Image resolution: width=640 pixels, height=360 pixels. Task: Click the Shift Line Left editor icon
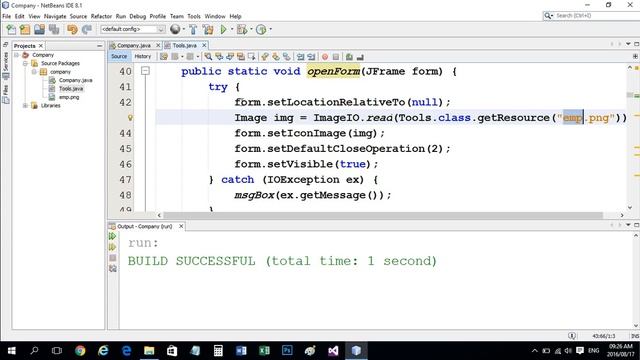pyautogui.click(x=300, y=57)
